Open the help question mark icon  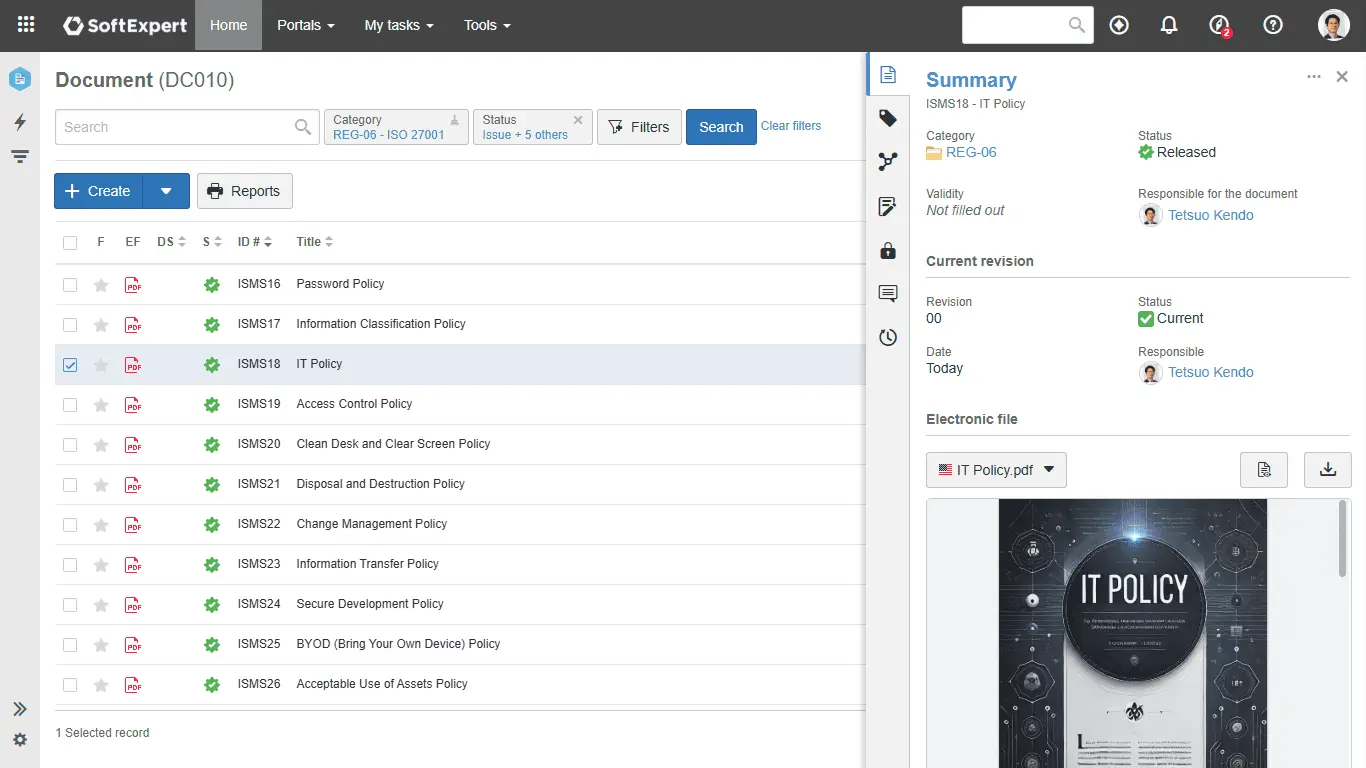[1273, 25]
